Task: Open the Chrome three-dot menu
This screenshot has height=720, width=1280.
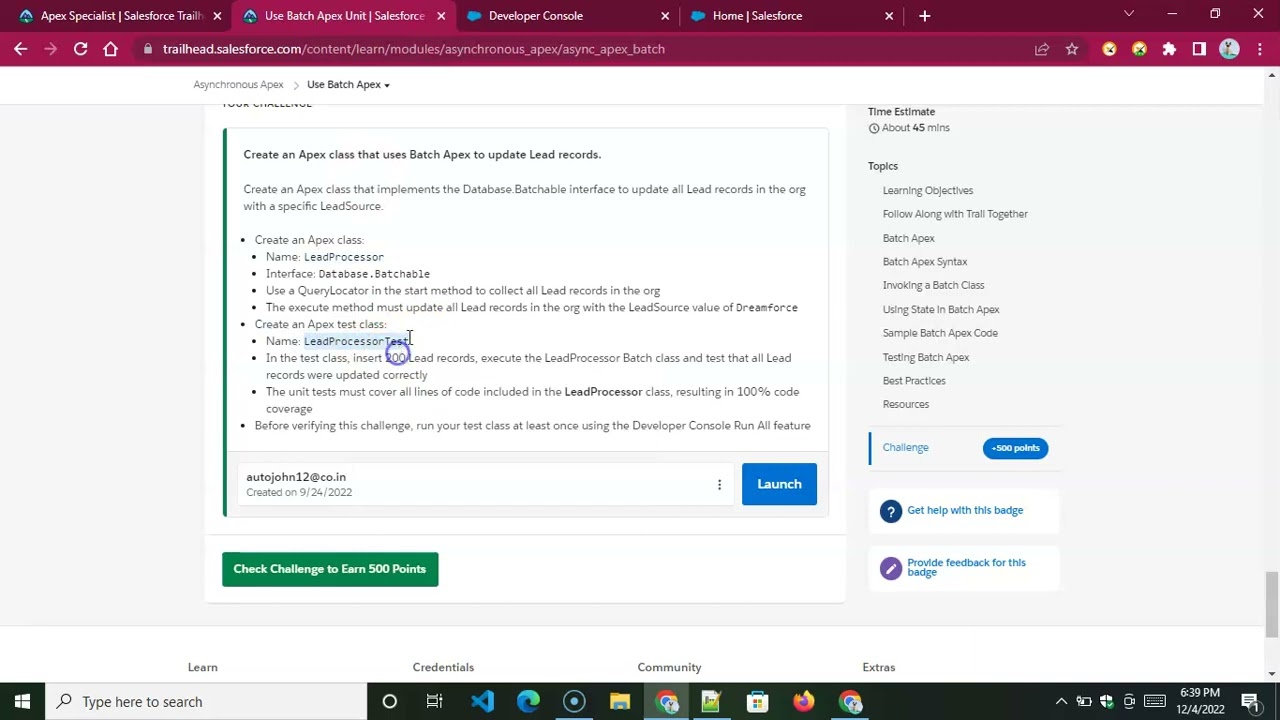Action: coord(1259,49)
